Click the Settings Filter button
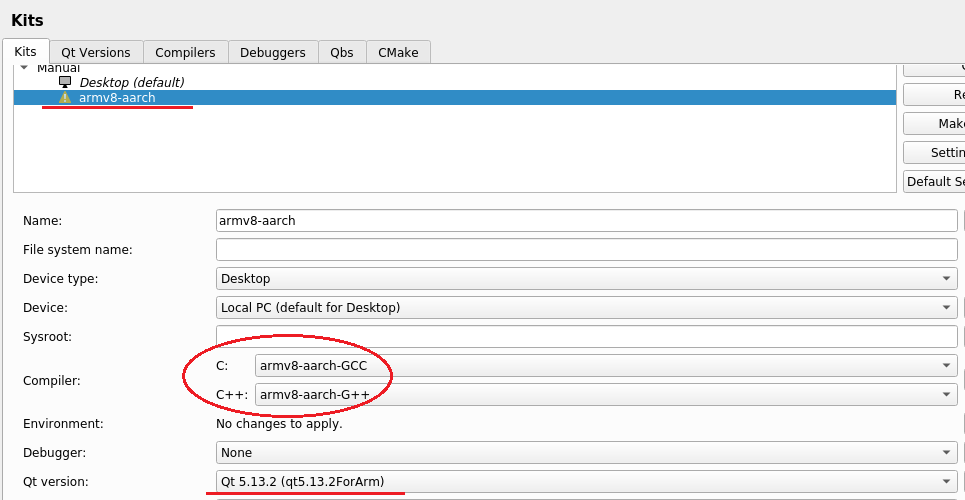Viewport: 965px width, 500px height. [x=934, y=153]
